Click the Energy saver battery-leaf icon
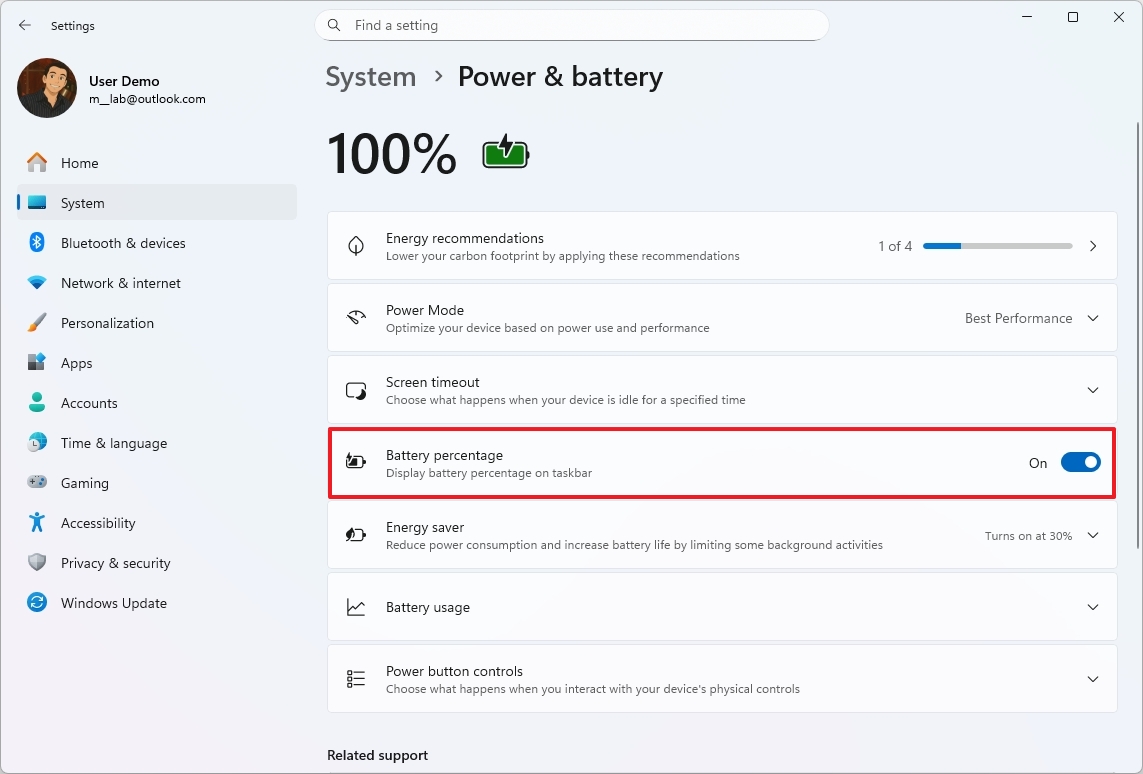The width and height of the screenshot is (1143, 774). point(355,535)
